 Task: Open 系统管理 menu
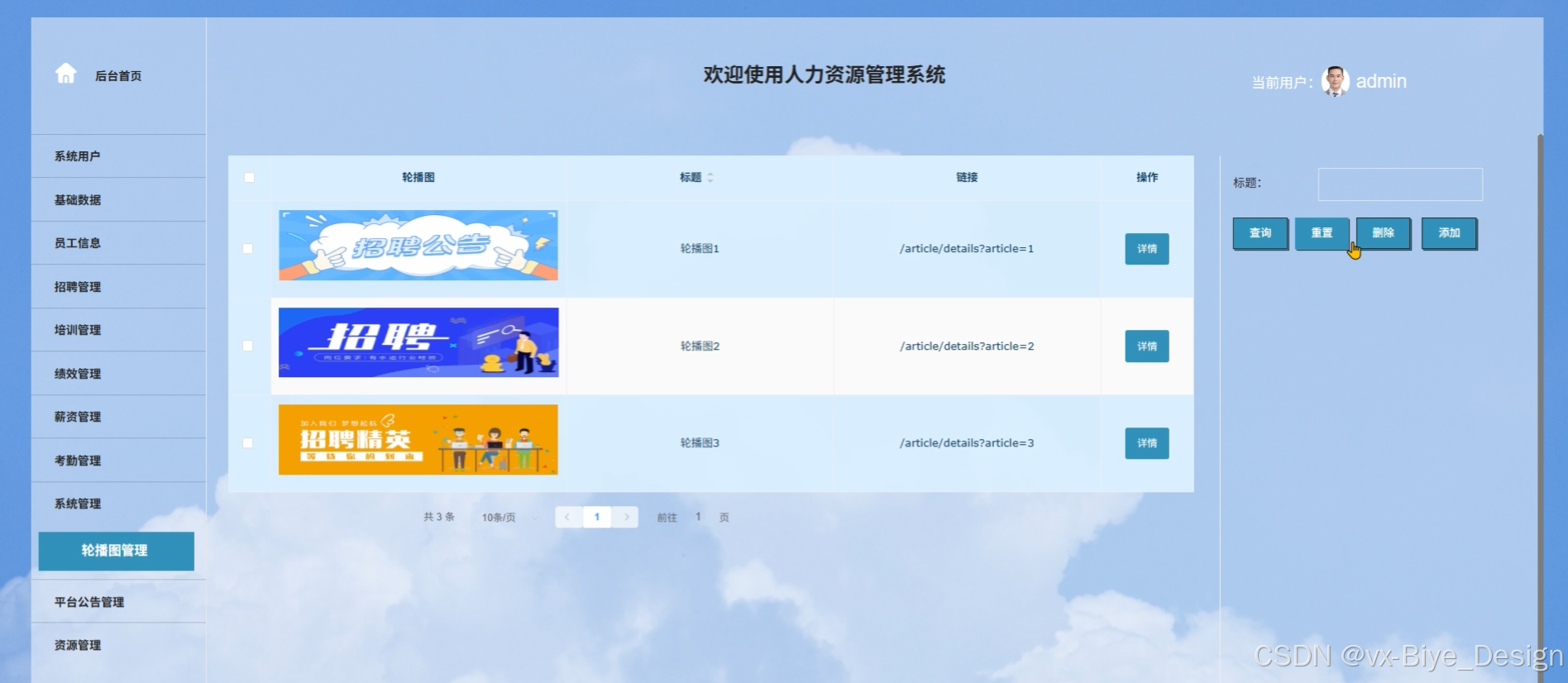(118, 503)
